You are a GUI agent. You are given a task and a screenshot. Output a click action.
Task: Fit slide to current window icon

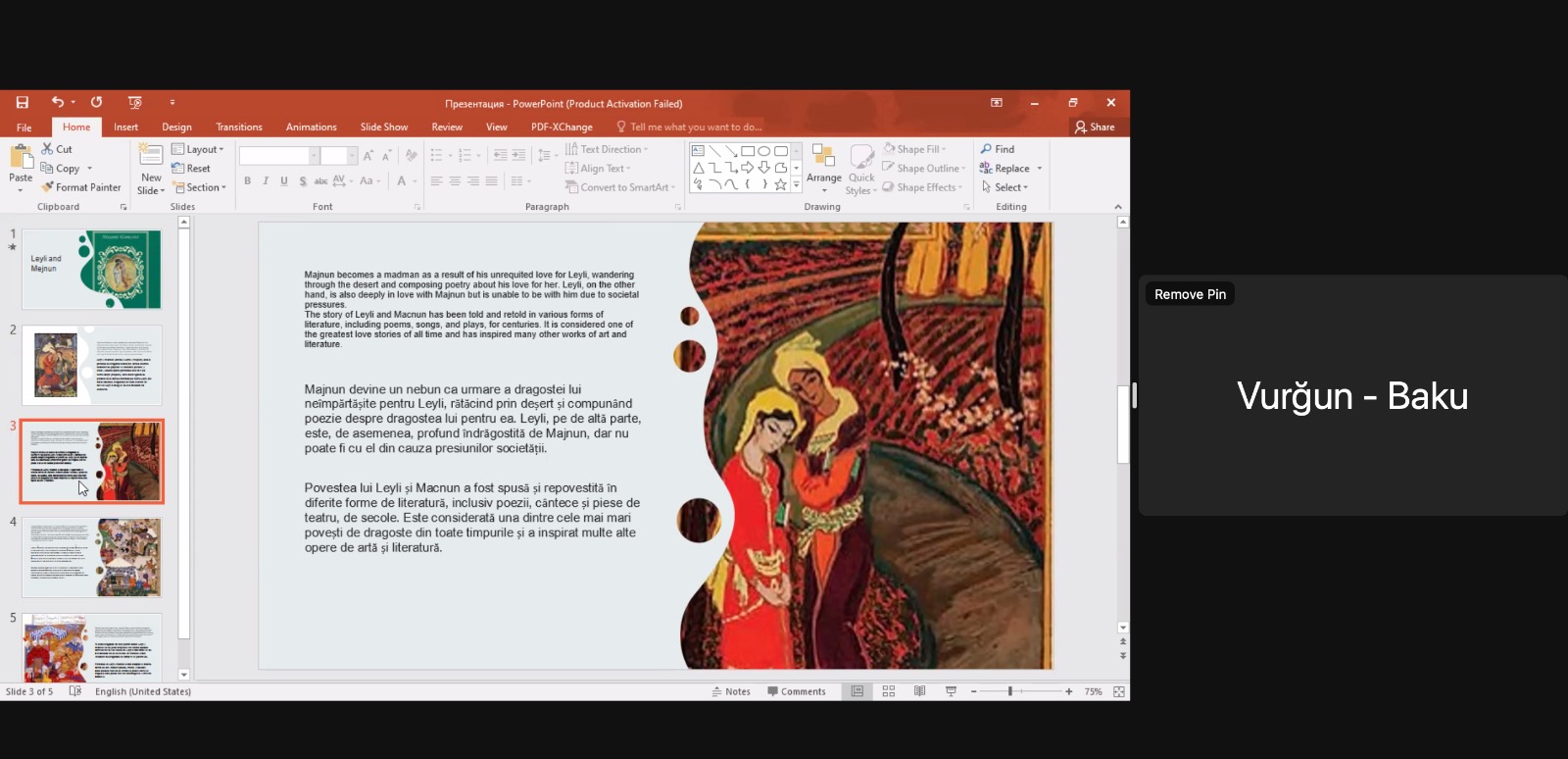(x=1118, y=691)
